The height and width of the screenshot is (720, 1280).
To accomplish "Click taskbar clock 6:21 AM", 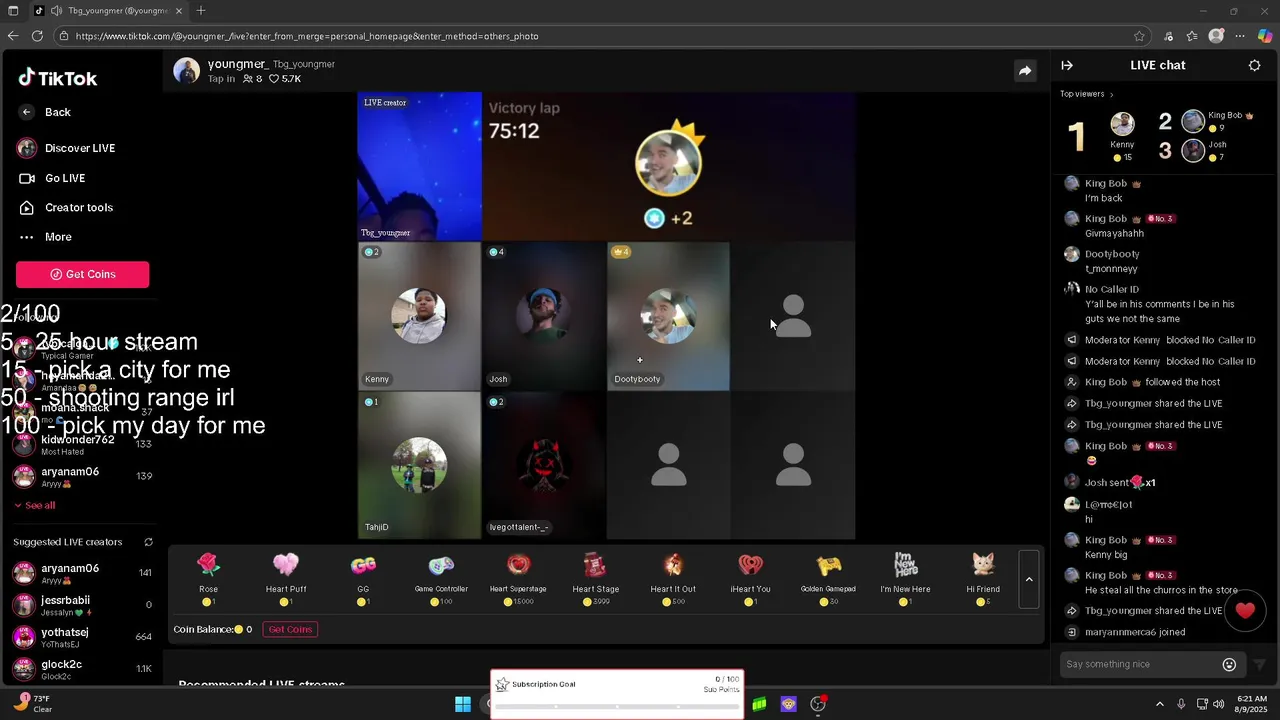I will point(1251,704).
